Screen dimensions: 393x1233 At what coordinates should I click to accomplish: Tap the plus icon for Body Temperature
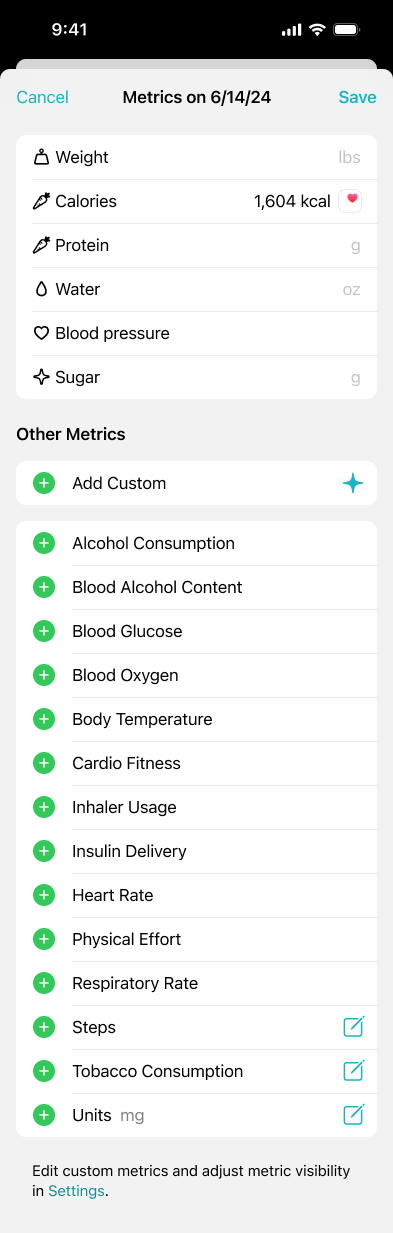[x=44, y=719]
